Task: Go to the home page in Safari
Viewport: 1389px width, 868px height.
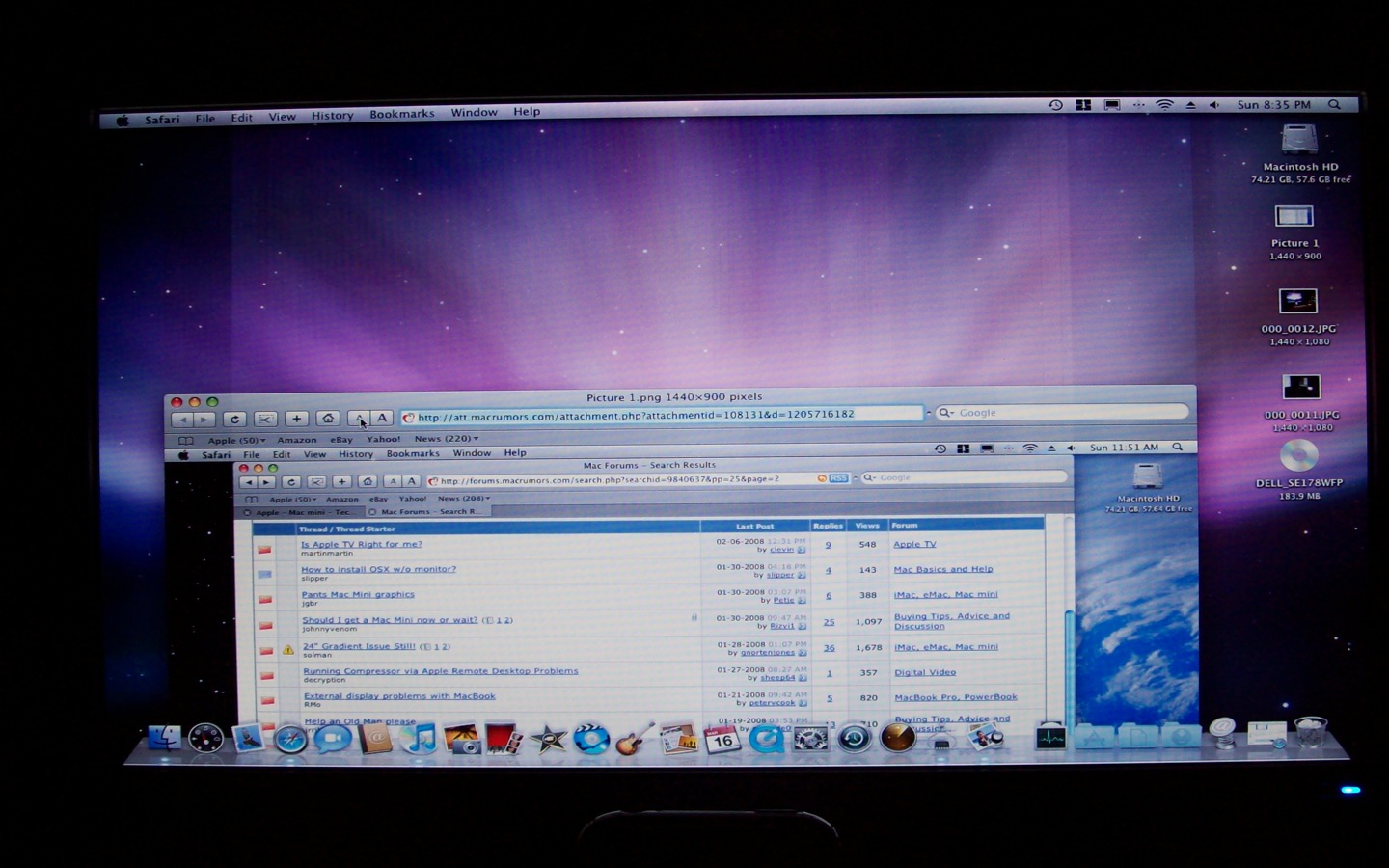Action: pyautogui.click(x=328, y=419)
